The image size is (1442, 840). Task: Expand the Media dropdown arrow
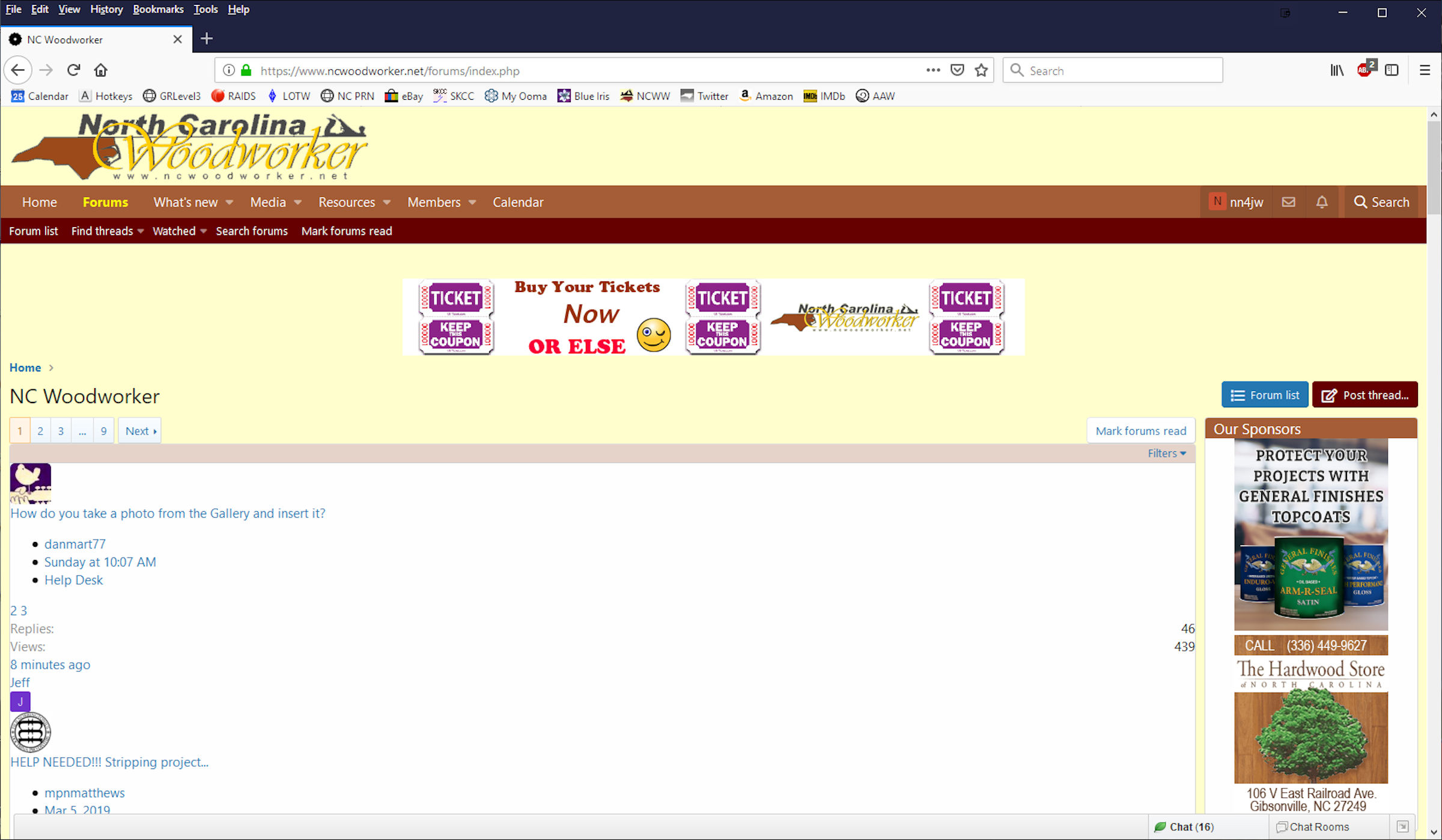tap(297, 202)
